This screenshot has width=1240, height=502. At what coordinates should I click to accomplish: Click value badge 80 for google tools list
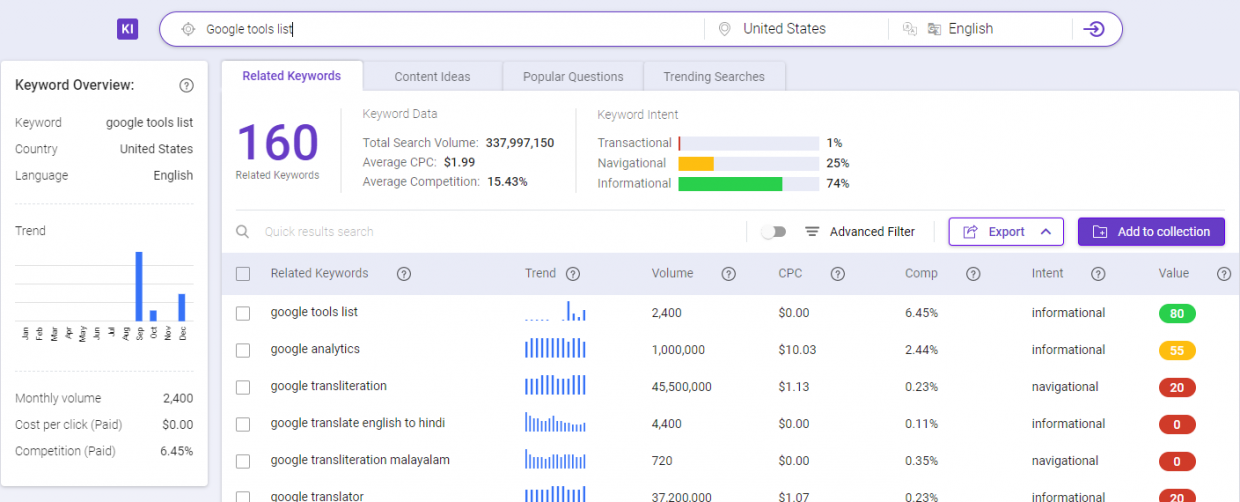(1177, 314)
